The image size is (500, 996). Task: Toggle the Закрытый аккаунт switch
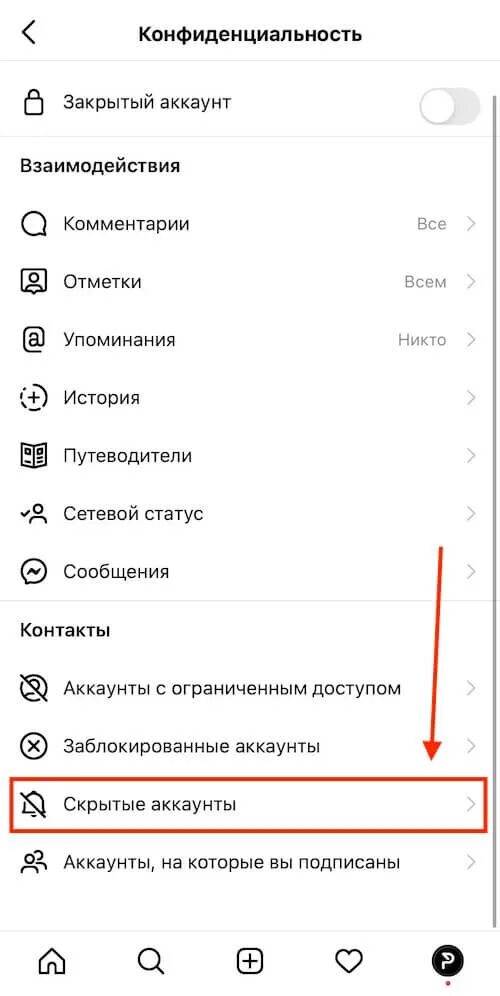450,106
